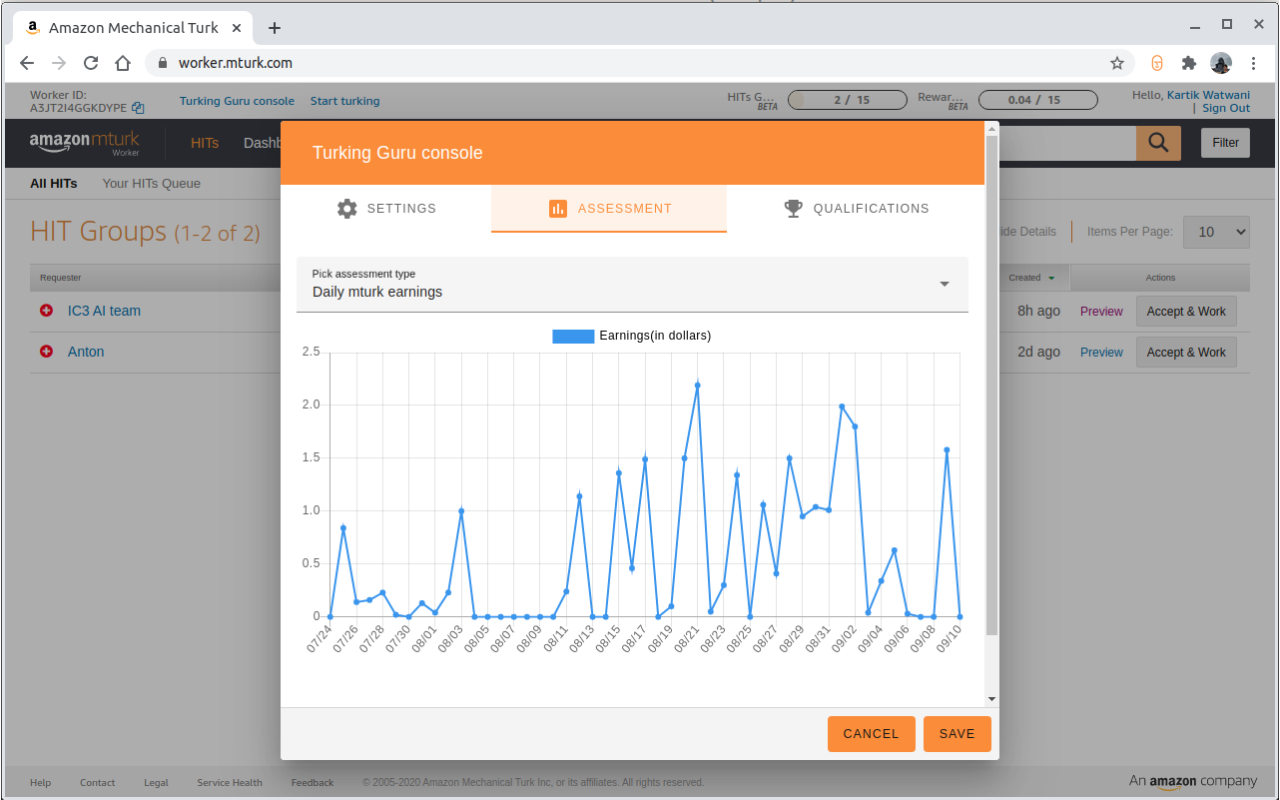
Task: Open the HITs navigation item
Action: 205,143
